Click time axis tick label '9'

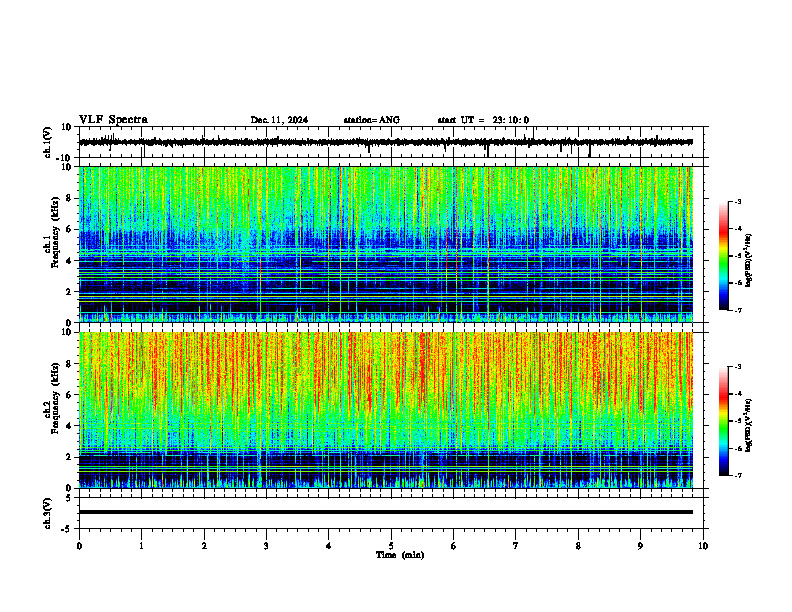click(x=640, y=546)
